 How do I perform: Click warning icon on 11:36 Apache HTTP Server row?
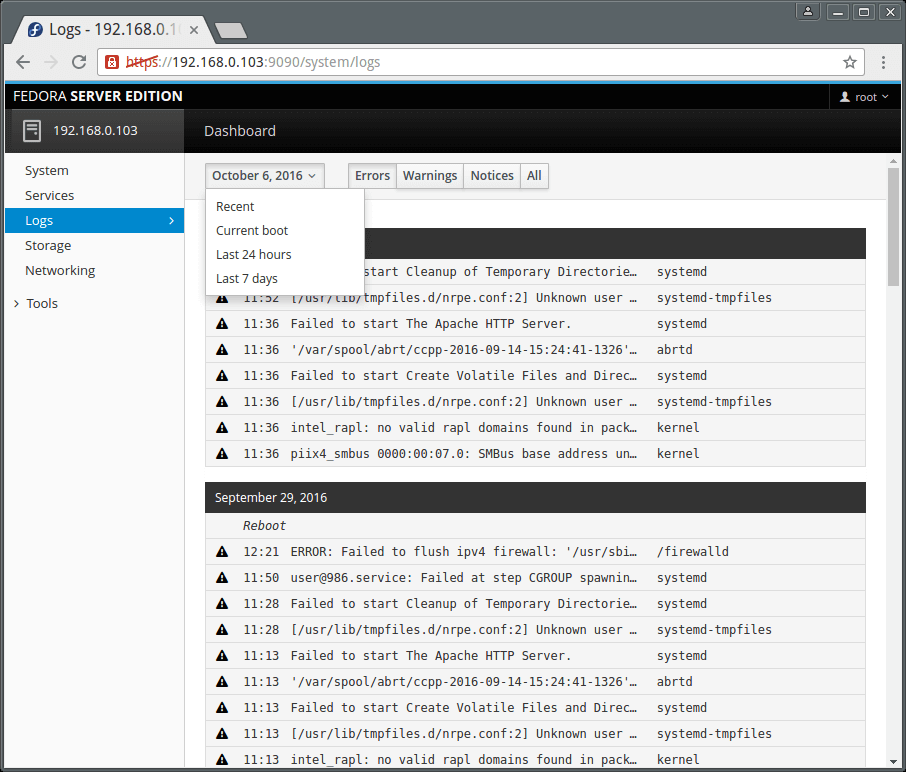click(222, 324)
